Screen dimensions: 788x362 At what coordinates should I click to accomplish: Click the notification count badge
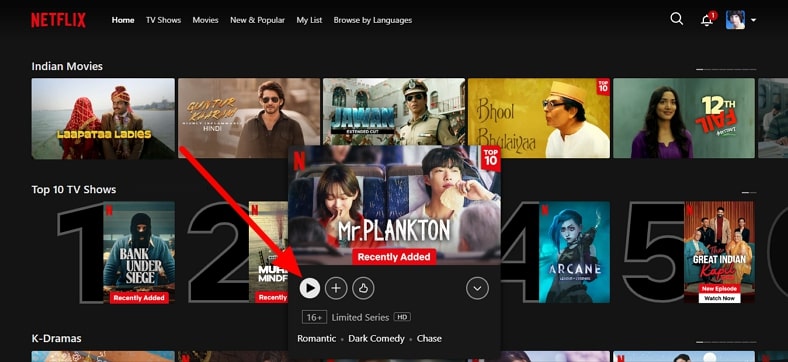click(x=712, y=15)
